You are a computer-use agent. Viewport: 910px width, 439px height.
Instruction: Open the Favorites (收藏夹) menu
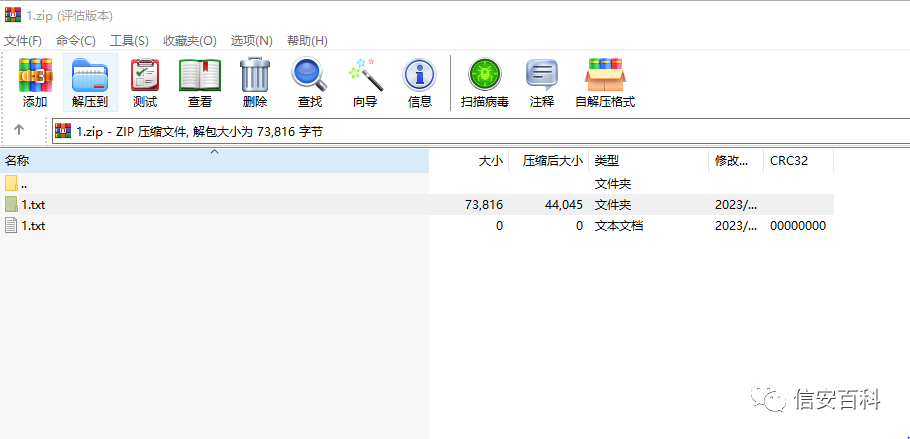190,41
